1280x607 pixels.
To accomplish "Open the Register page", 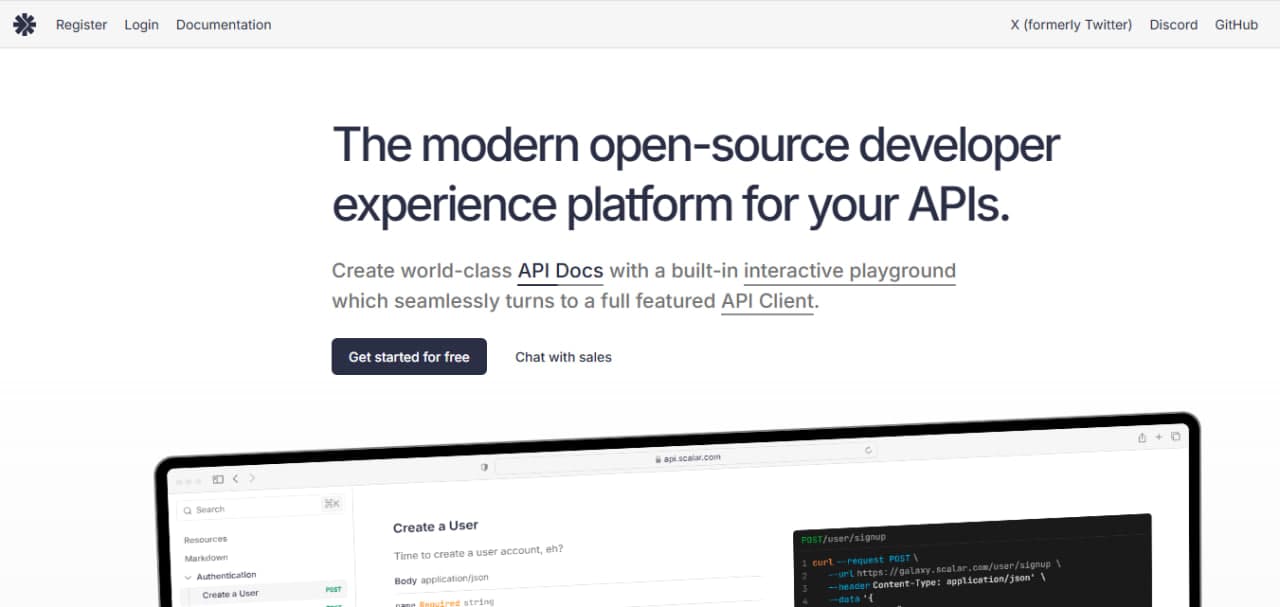I will tap(81, 25).
